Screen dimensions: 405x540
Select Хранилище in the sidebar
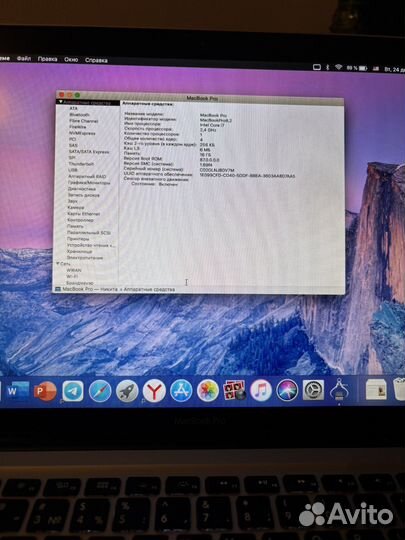point(80,251)
